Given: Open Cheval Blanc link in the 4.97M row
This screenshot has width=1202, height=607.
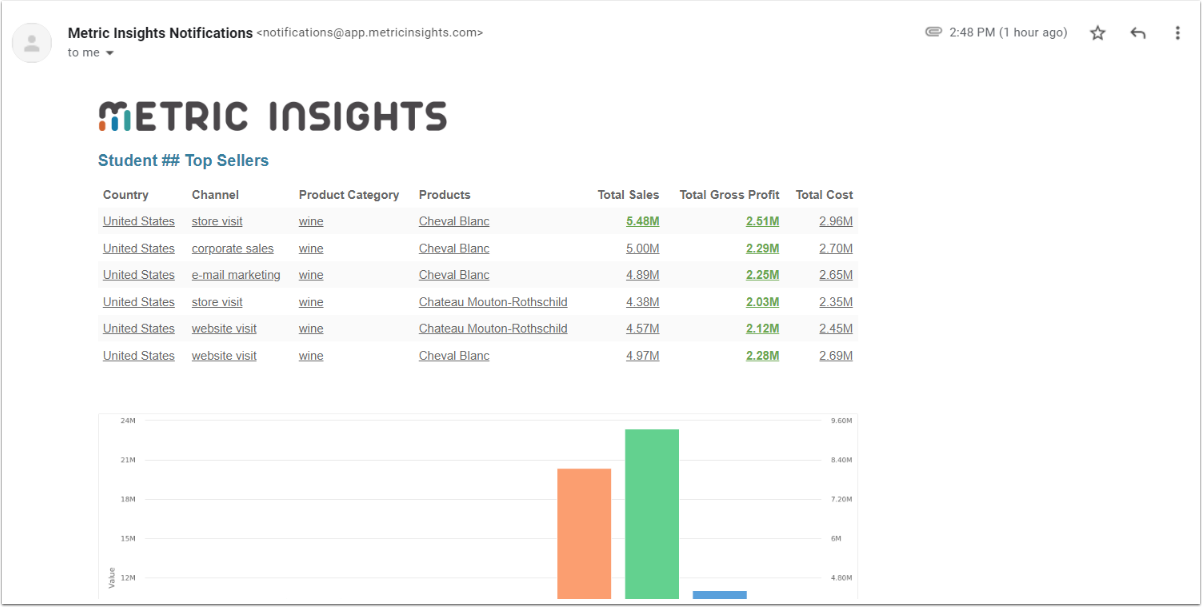Looking at the screenshot, I should click(x=454, y=355).
